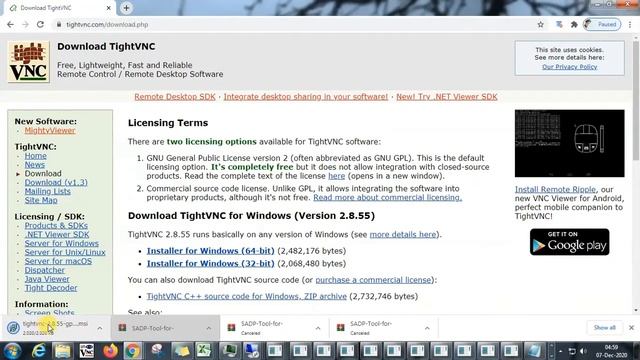Open Download (v1.3) in the sidebar

point(56,182)
